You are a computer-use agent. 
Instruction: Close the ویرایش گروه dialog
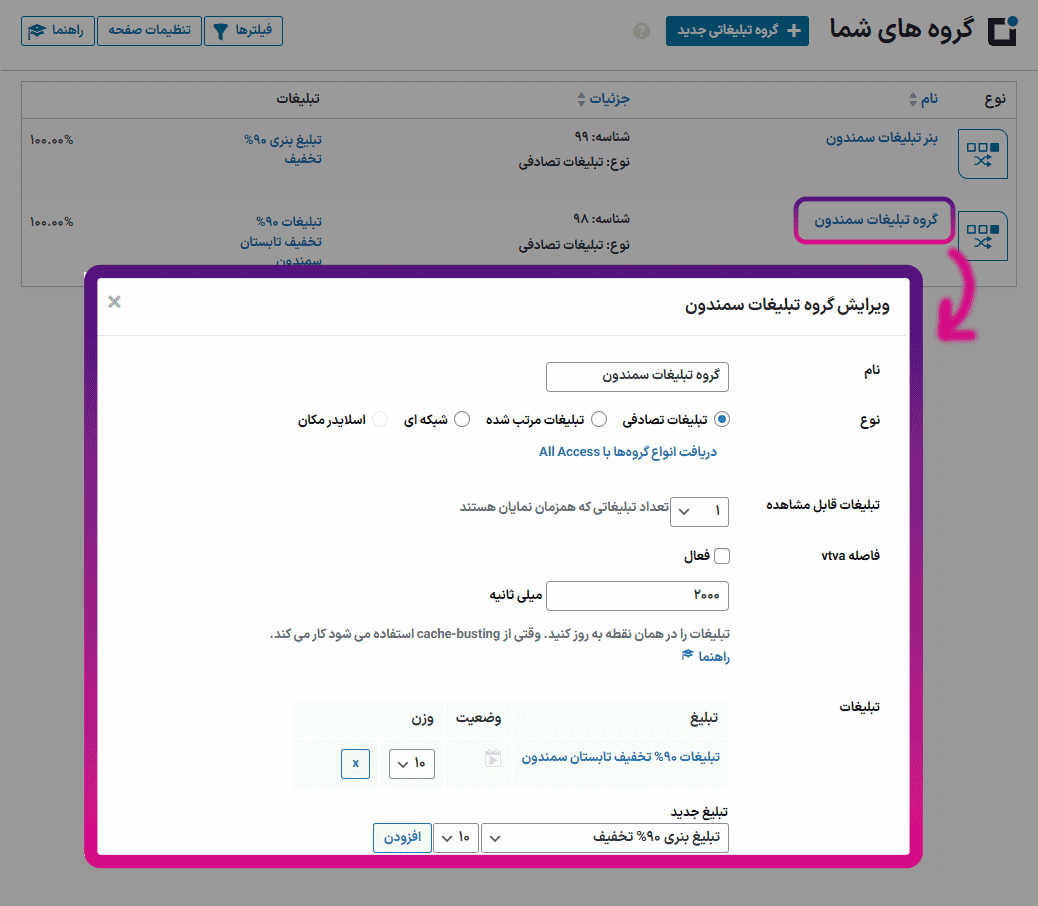115,302
